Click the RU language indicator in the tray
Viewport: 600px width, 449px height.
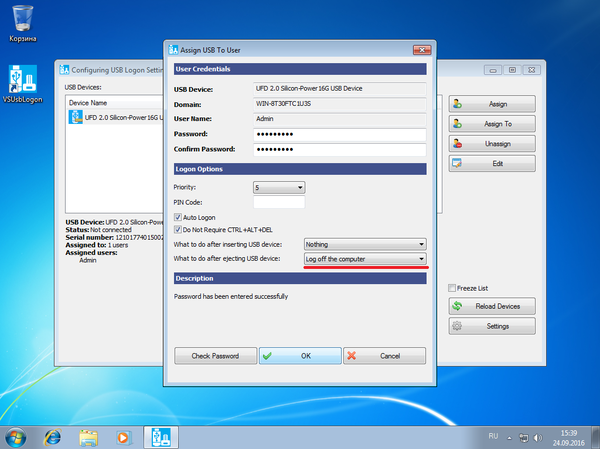tap(493, 437)
